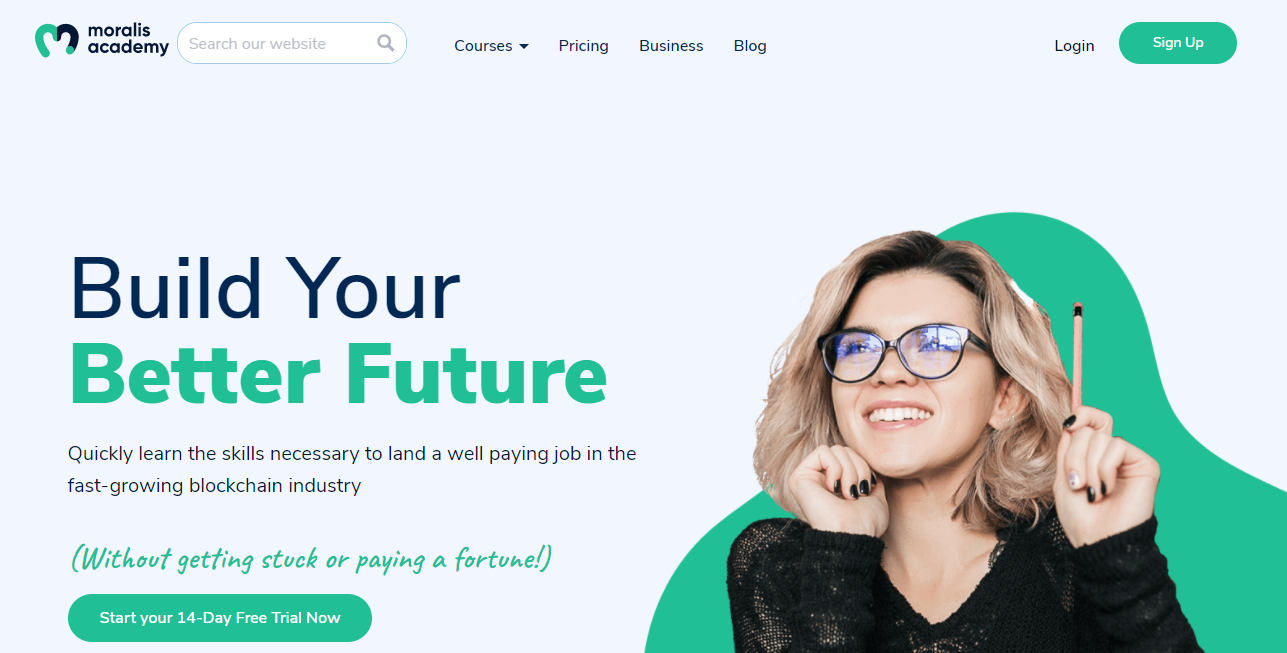The height and width of the screenshot is (653, 1287).
Task: Click the green 'Better Future' headline
Action: click(338, 374)
